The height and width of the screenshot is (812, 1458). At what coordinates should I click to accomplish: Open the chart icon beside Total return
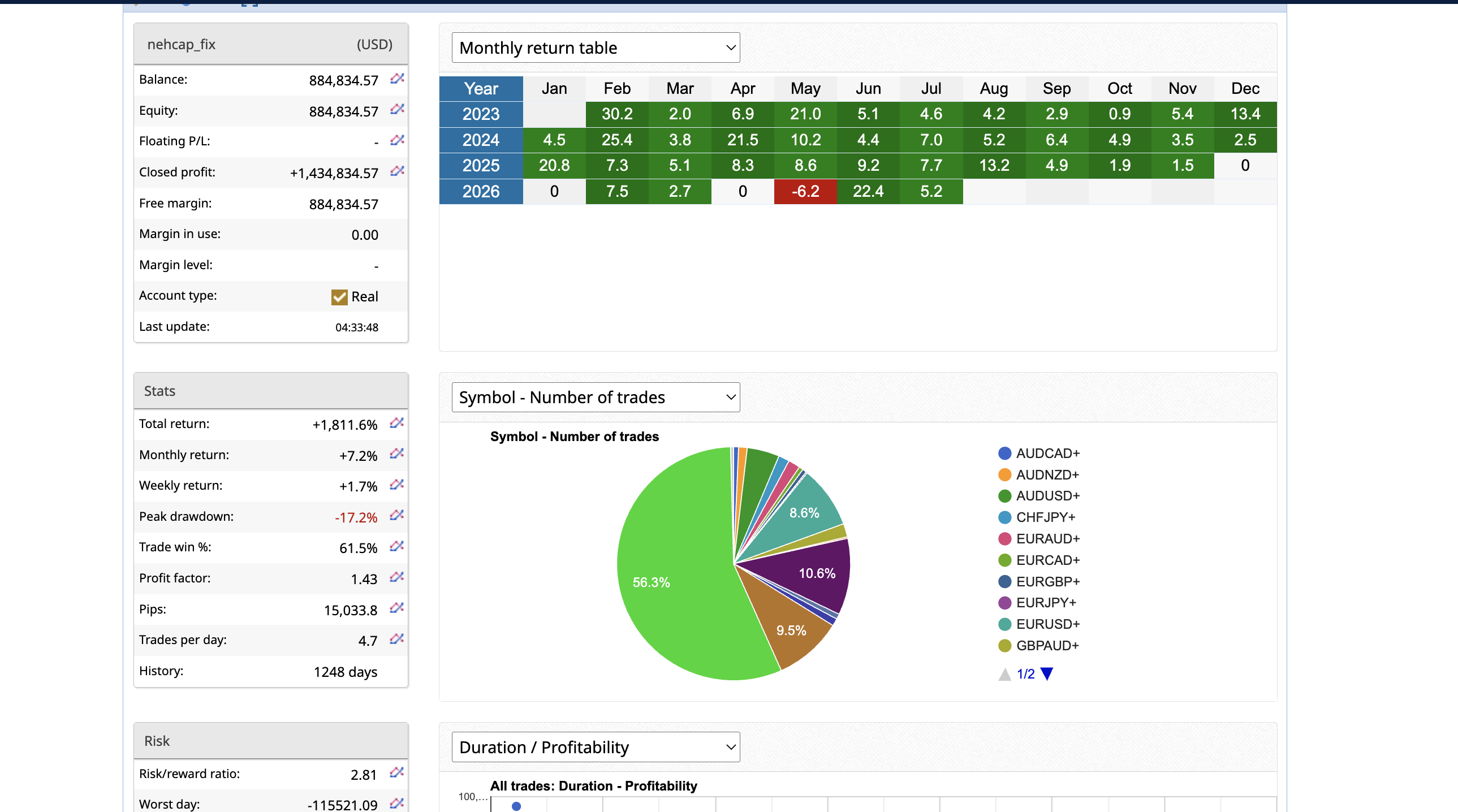[x=397, y=424]
